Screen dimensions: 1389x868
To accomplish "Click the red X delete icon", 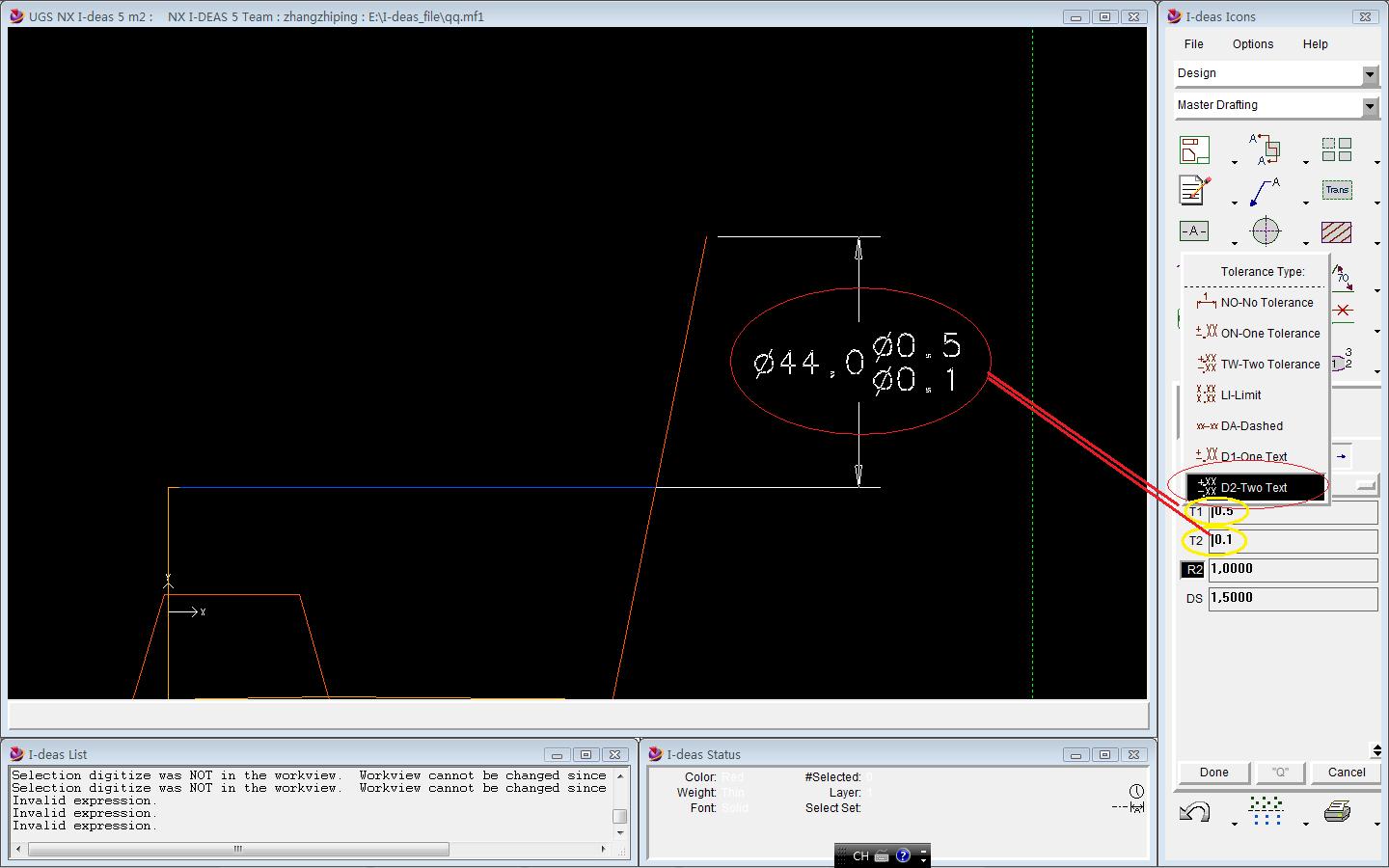I will click(1343, 311).
